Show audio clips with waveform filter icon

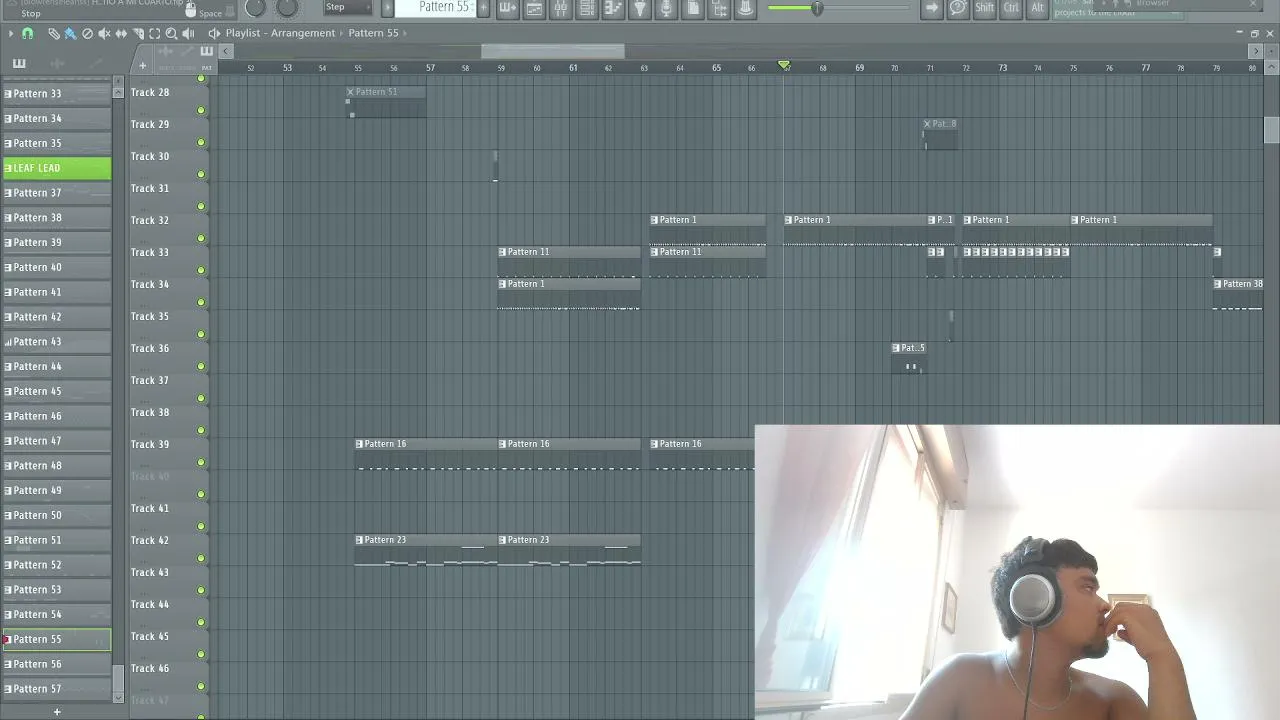click(57, 64)
